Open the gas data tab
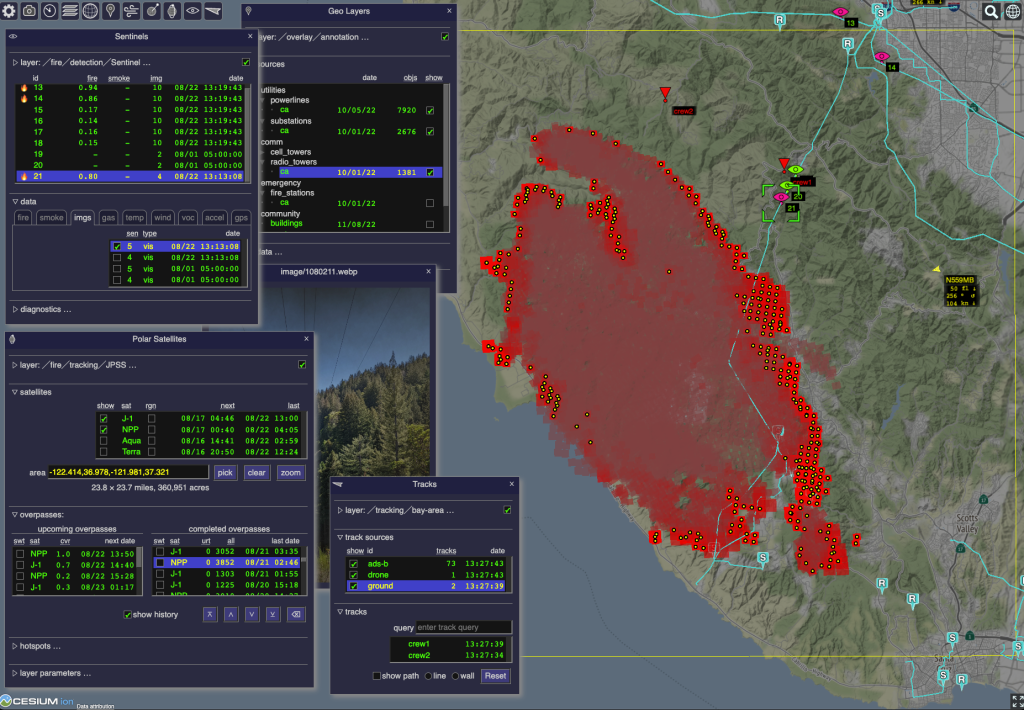The height and width of the screenshot is (710, 1024). [x=108, y=218]
